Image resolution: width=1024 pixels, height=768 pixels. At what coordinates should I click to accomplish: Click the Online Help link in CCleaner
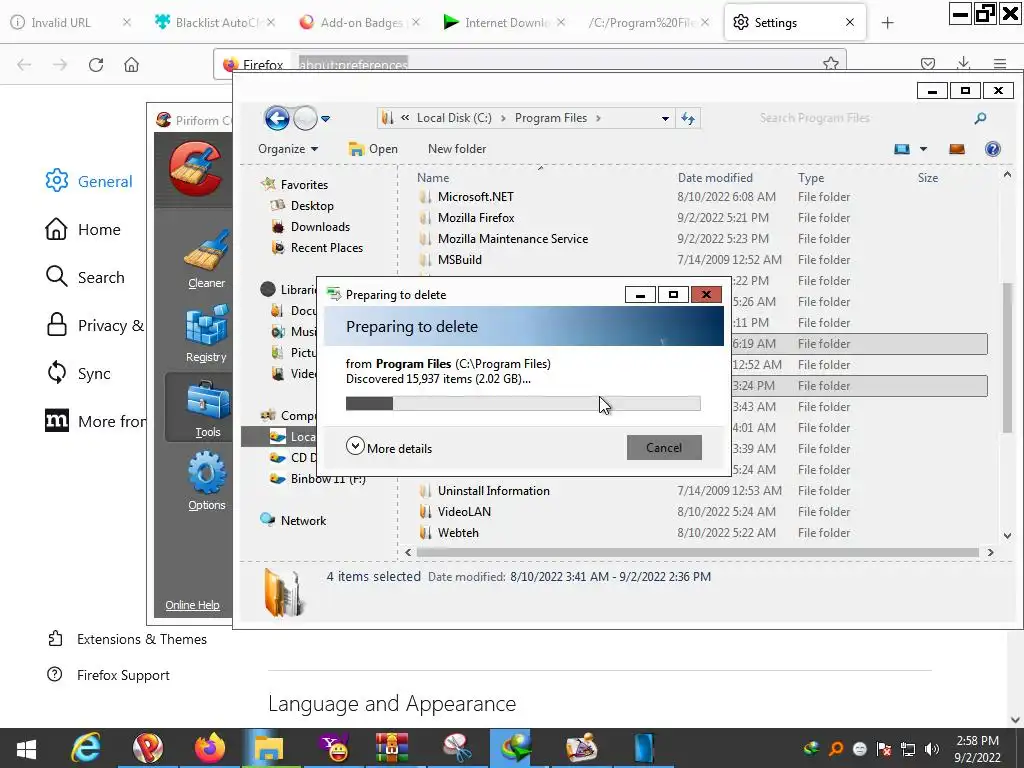pyautogui.click(x=192, y=605)
